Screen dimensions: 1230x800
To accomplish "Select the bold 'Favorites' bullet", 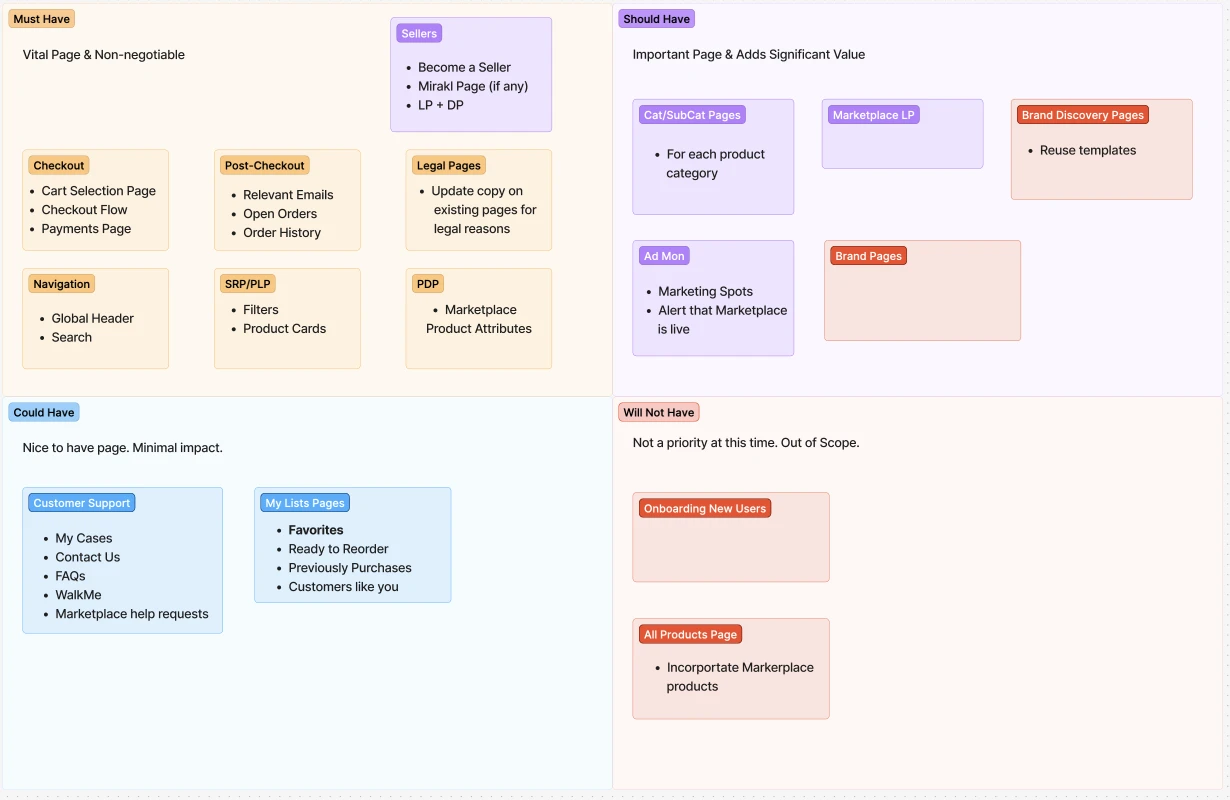I will tap(316, 530).
